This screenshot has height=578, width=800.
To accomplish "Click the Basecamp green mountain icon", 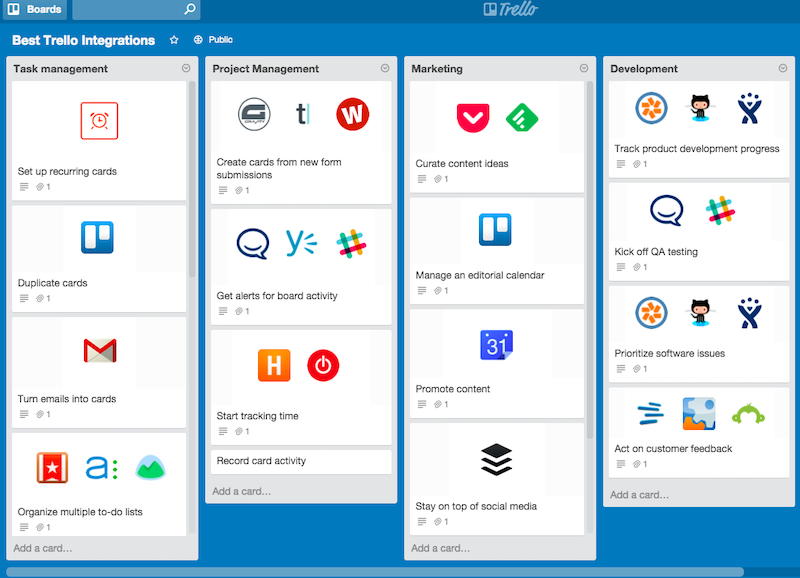I will 151,467.
